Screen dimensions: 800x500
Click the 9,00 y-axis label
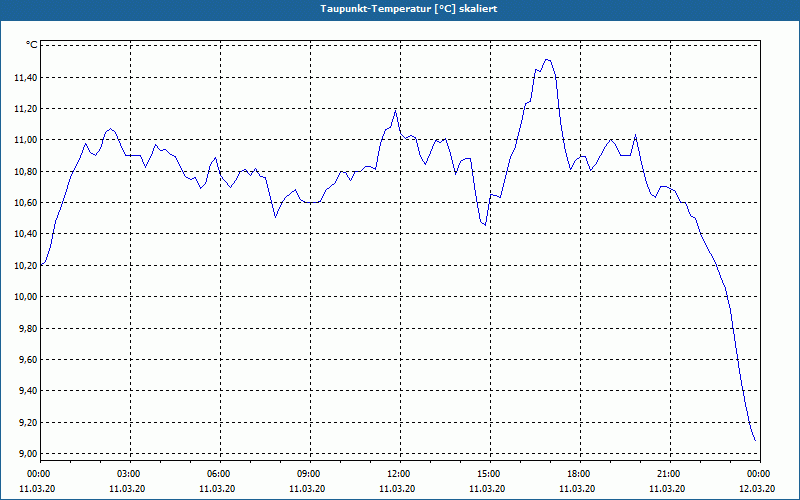pos(29,454)
